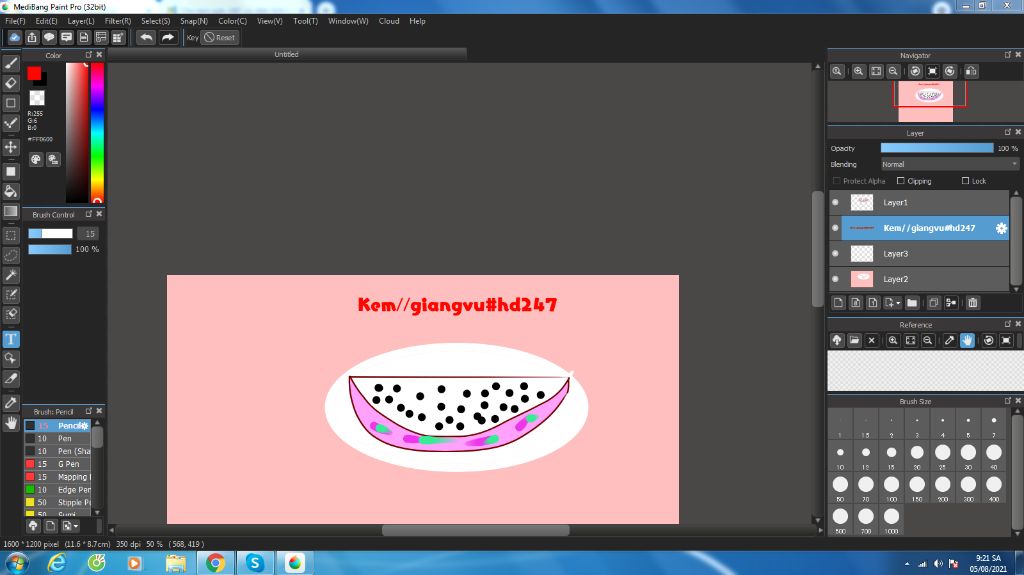This screenshot has width=1024, height=575.
Task: Select the Gradient tool
Action: tap(11, 211)
